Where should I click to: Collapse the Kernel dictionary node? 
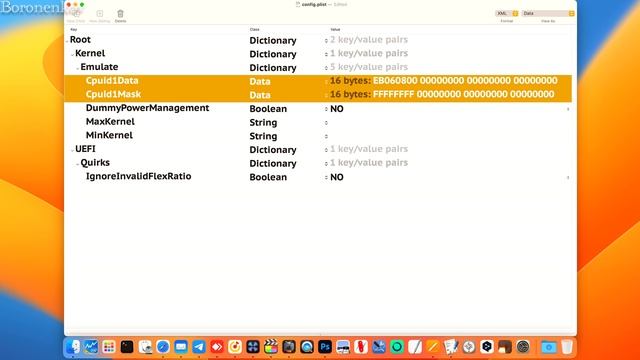coord(72,54)
